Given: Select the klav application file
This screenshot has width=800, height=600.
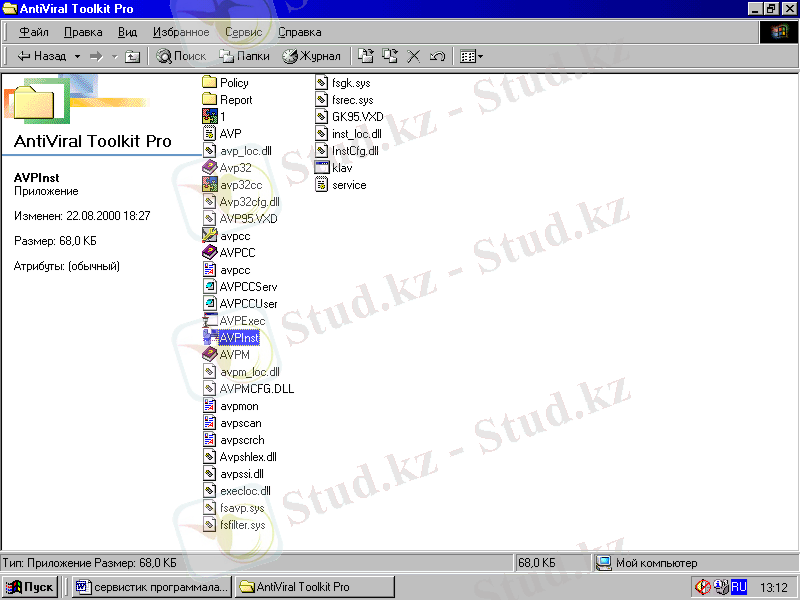Looking at the screenshot, I should pos(334,168).
